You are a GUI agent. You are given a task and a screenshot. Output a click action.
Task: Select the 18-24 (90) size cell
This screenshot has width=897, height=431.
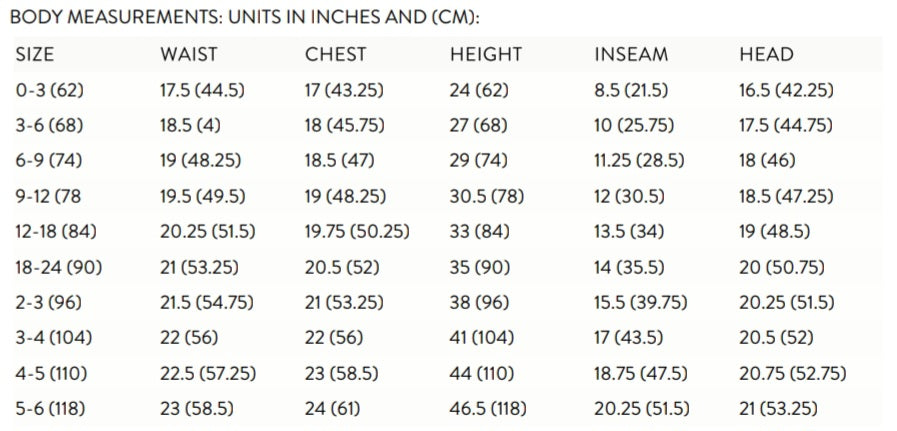pyautogui.click(x=59, y=267)
